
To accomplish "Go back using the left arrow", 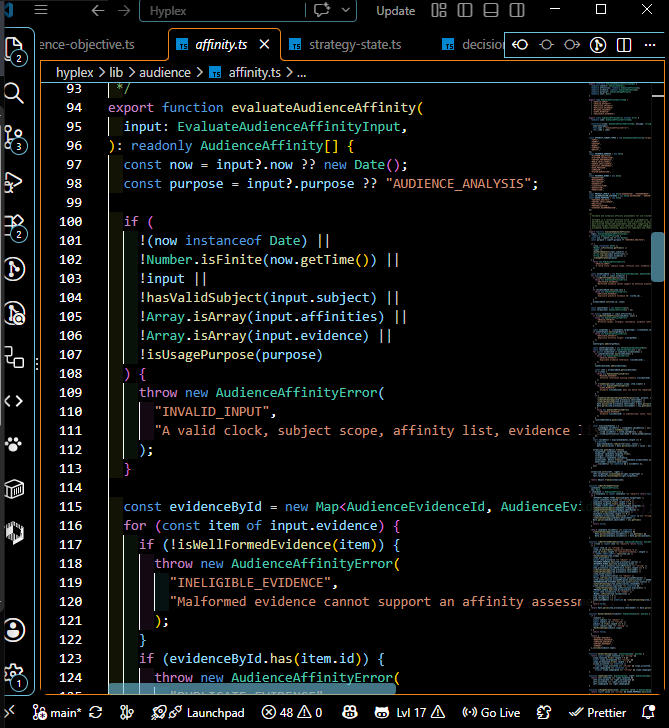I will pos(97,10).
